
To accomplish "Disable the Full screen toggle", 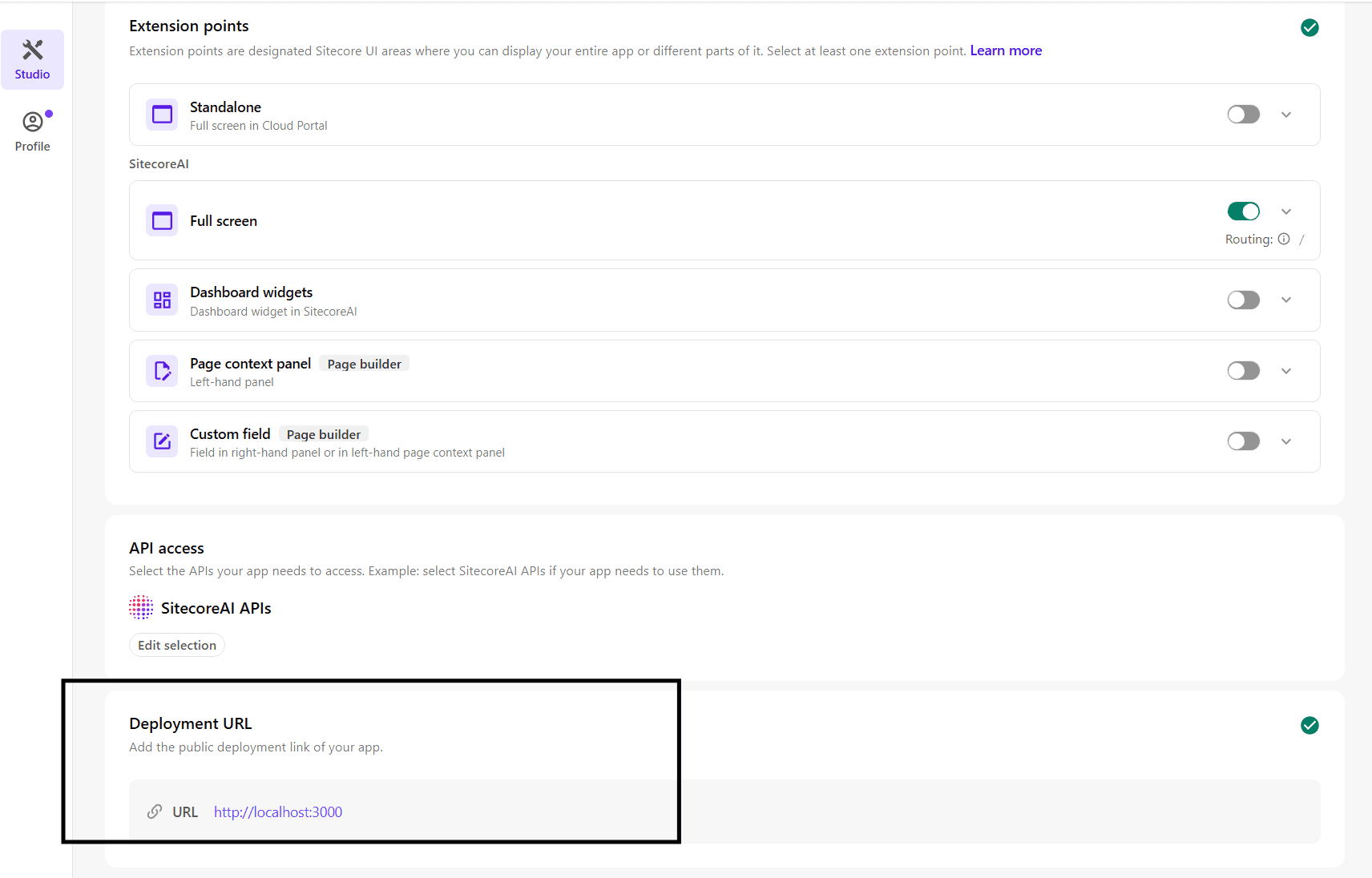I will [x=1243, y=211].
